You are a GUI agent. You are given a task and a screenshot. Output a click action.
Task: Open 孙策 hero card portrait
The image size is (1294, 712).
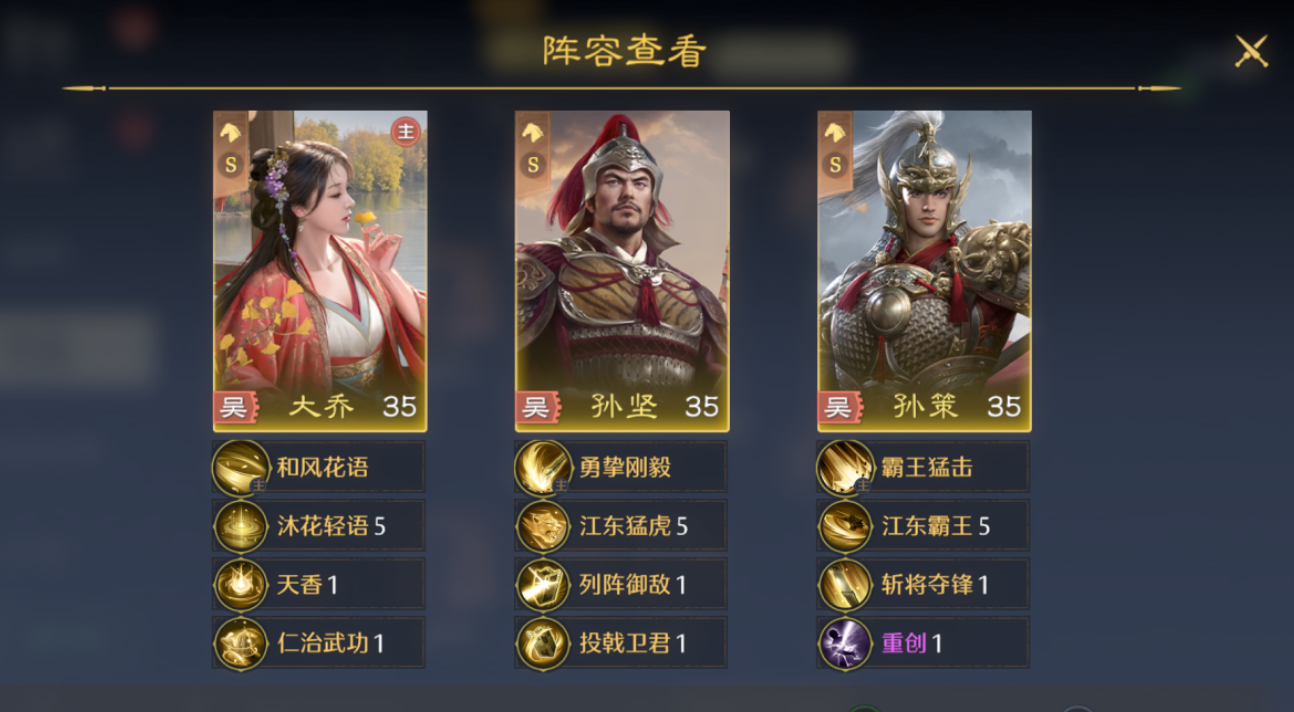coord(925,271)
